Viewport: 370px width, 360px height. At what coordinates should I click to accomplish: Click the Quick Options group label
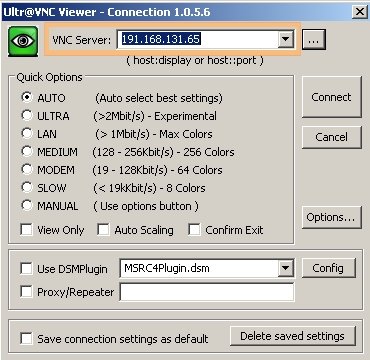(x=49, y=77)
